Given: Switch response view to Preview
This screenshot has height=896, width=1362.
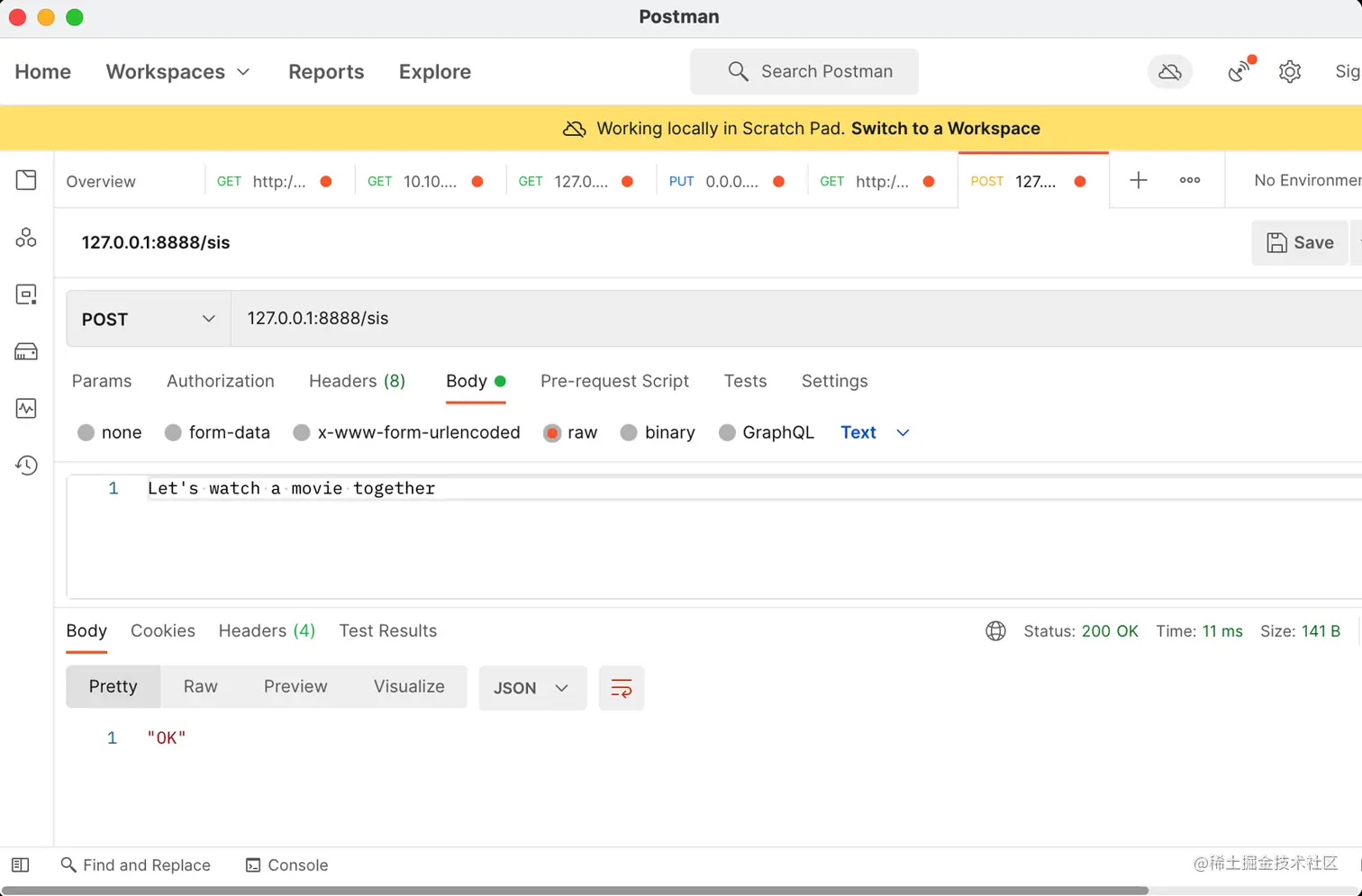Looking at the screenshot, I should (295, 687).
